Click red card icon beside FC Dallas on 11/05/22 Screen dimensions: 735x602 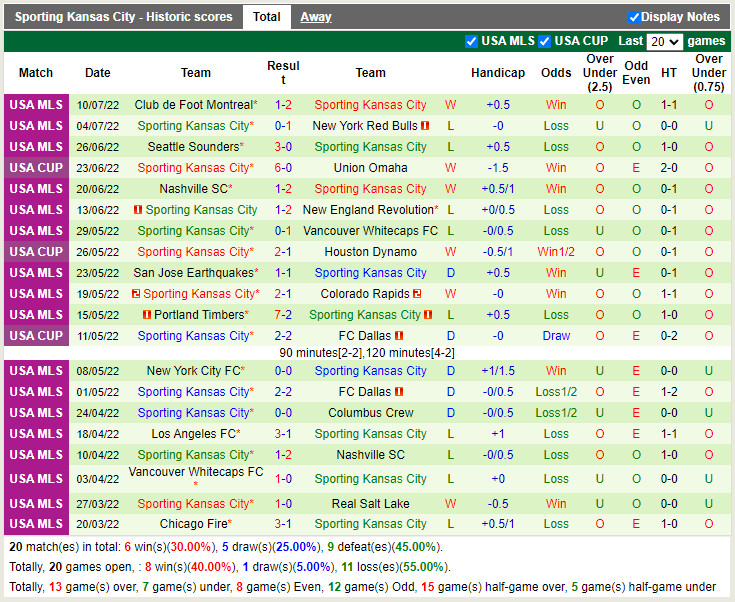[399, 336]
